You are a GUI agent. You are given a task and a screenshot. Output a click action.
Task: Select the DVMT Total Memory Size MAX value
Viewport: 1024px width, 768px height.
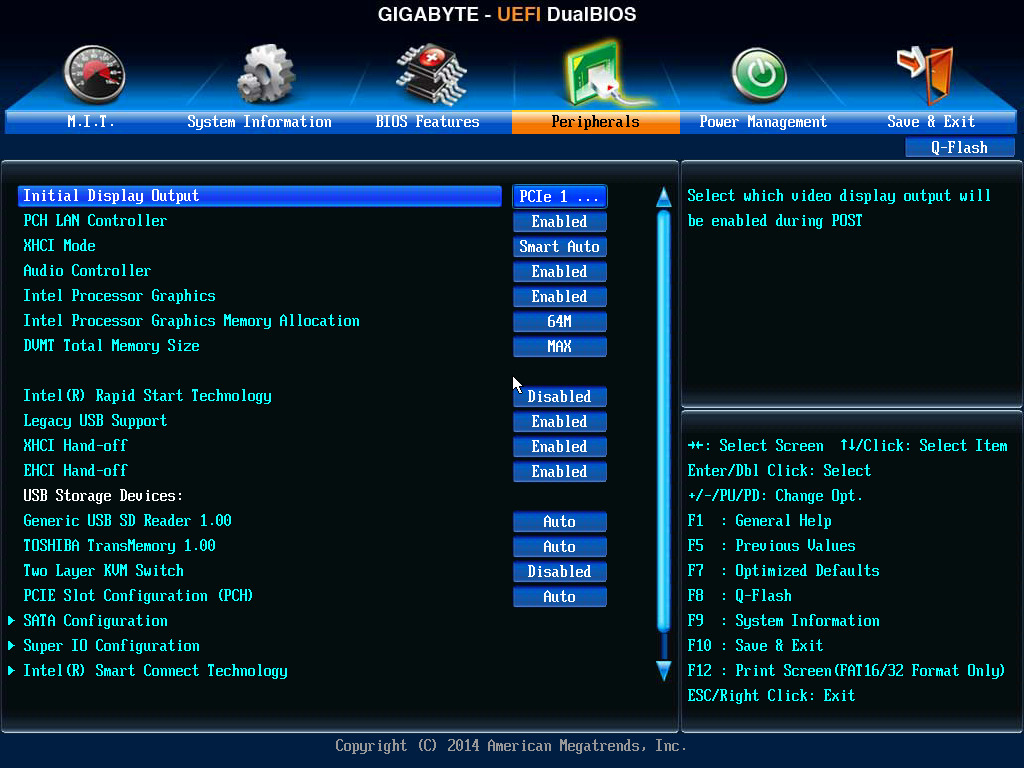[559, 347]
